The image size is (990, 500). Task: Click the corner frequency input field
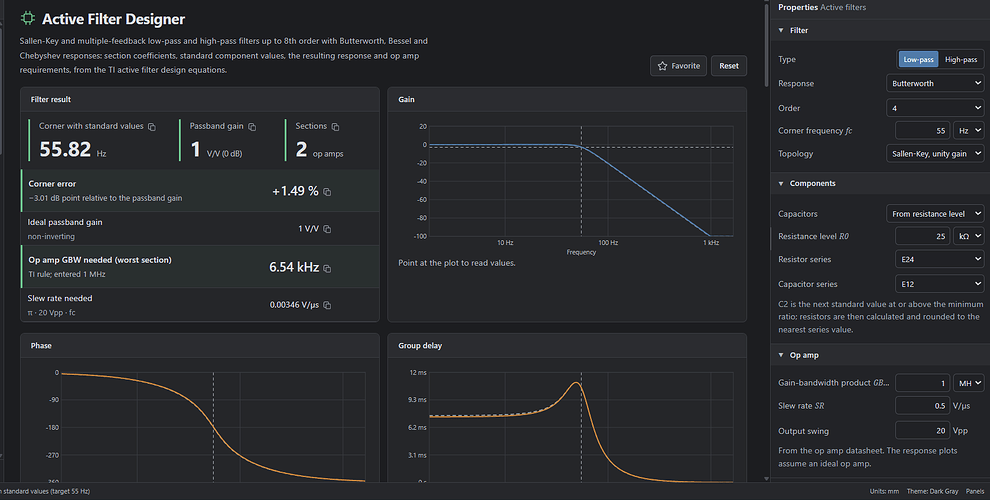[x=922, y=131]
